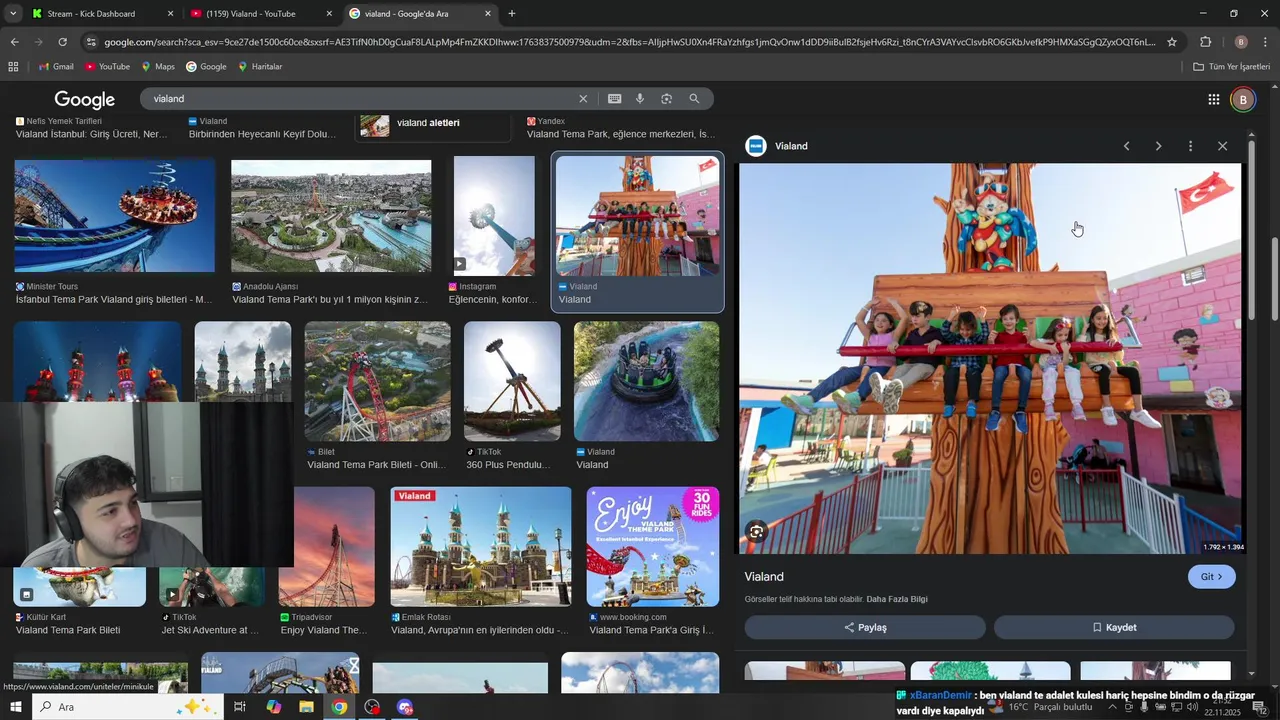Image resolution: width=1280 pixels, height=720 pixels.
Task: Open the Google bookmark
Action: click(206, 67)
